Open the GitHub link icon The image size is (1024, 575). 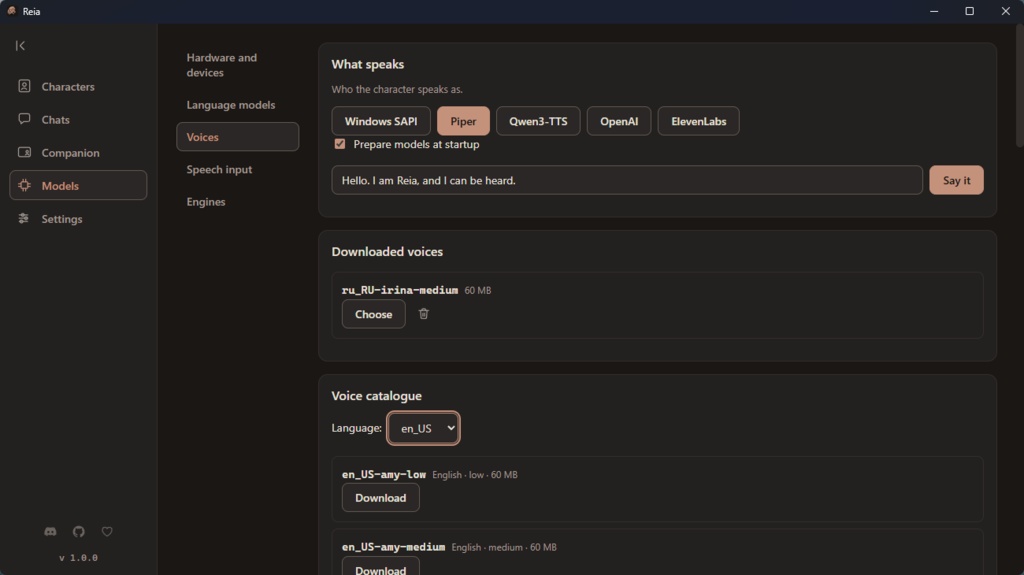78,532
